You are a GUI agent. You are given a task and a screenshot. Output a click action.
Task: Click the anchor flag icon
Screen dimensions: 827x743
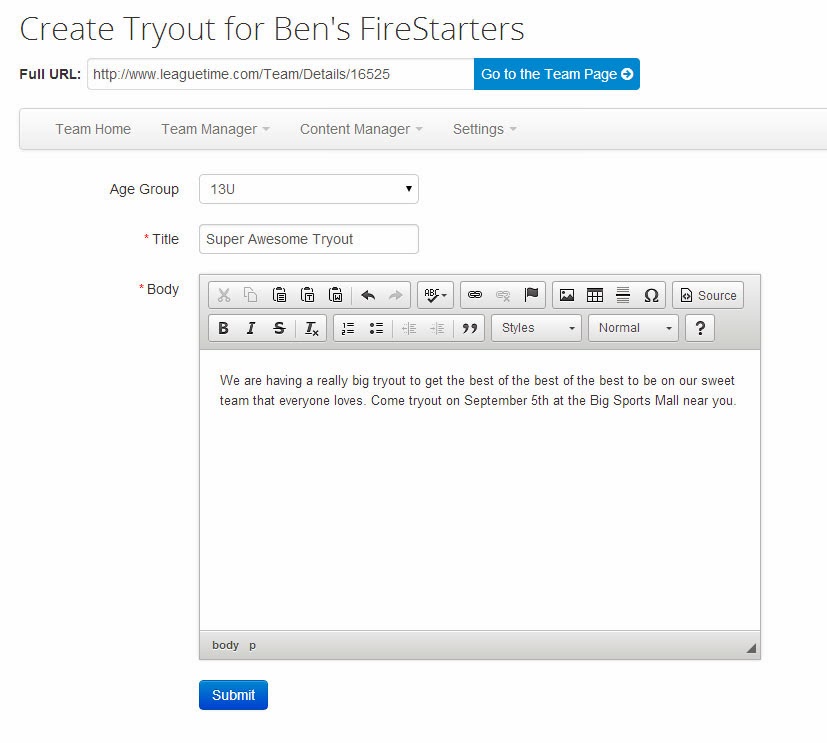pyautogui.click(x=531, y=295)
